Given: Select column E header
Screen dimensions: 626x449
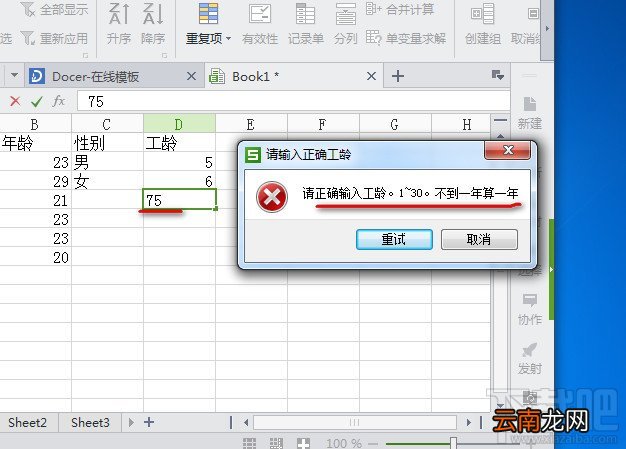Looking at the screenshot, I should tap(251, 124).
